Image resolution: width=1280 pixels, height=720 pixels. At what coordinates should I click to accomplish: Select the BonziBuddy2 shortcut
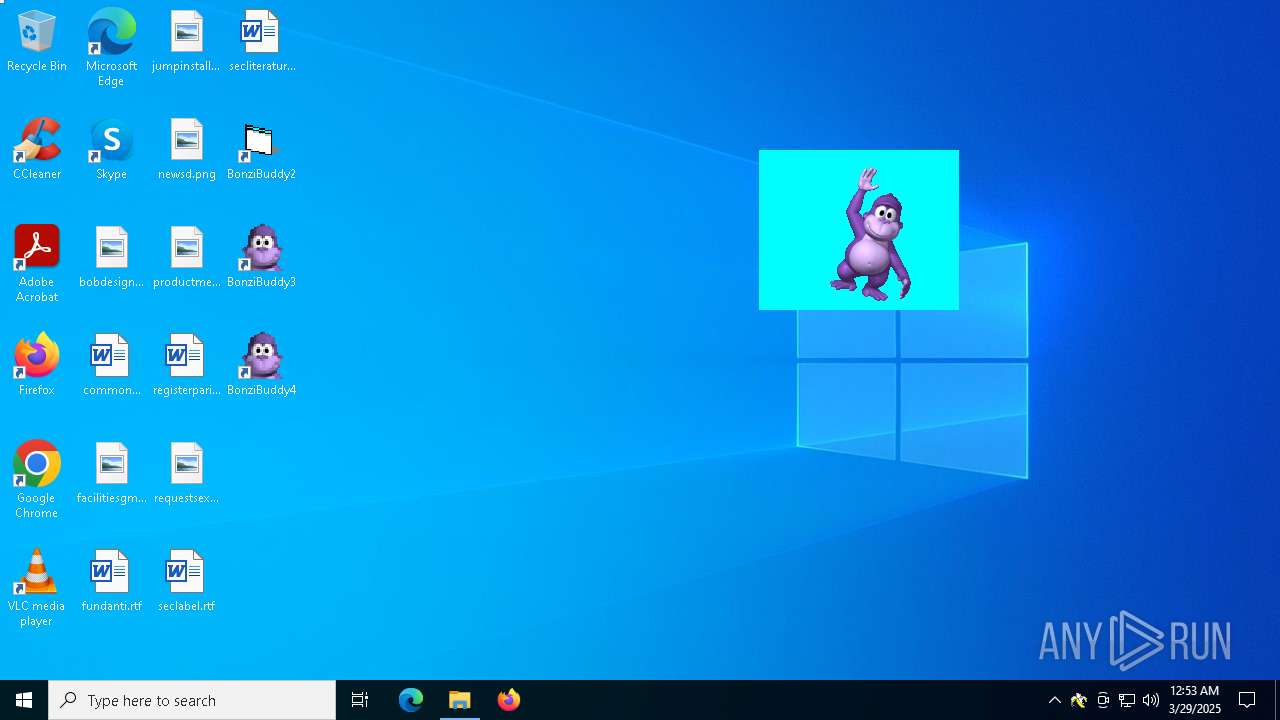point(261,150)
